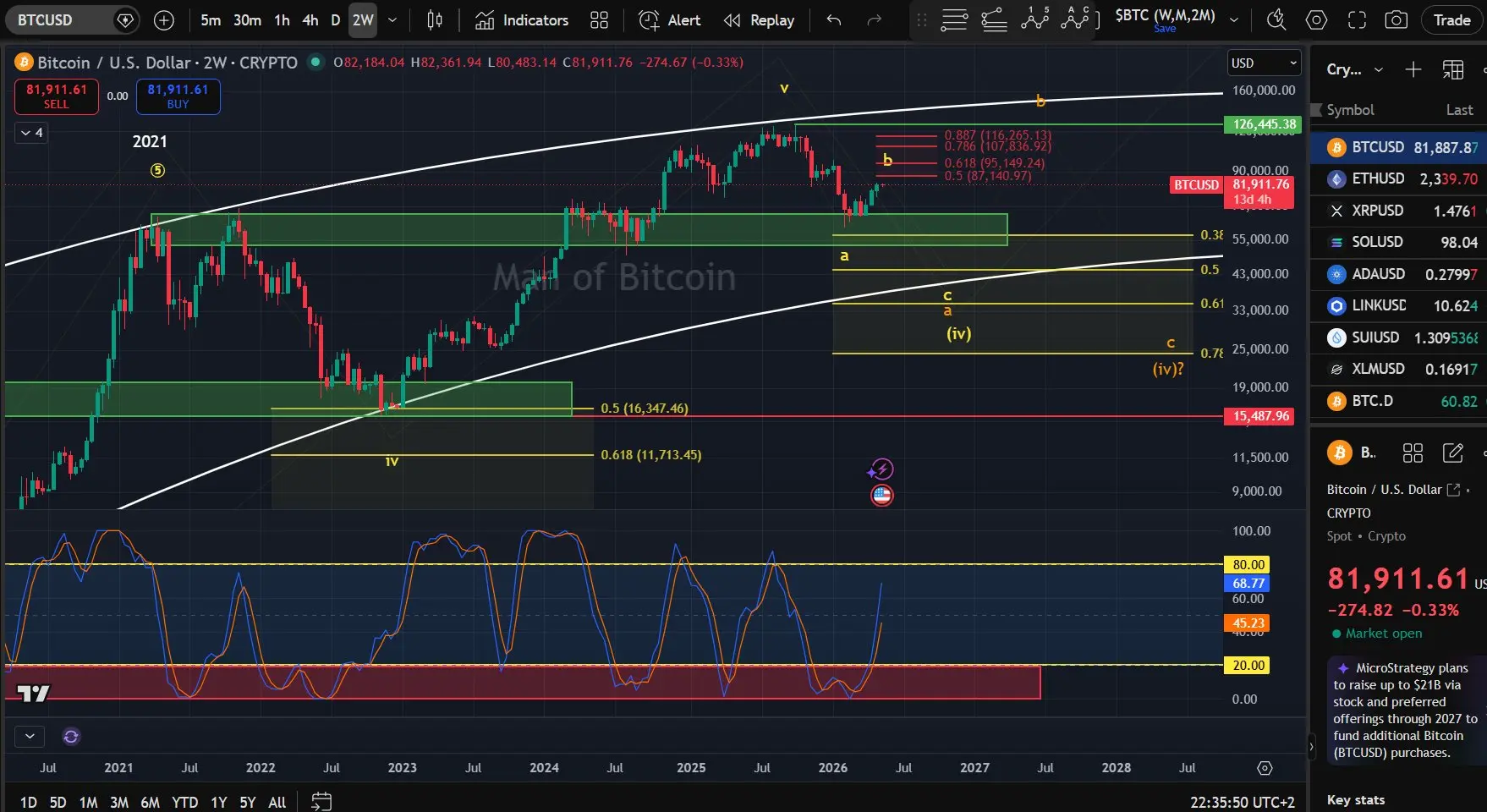Image resolution: width=1487 pixels, height=812 pixels.
Task: Select the Elliott impulse wave 1-5 tool
Action: pos(1034,19)
